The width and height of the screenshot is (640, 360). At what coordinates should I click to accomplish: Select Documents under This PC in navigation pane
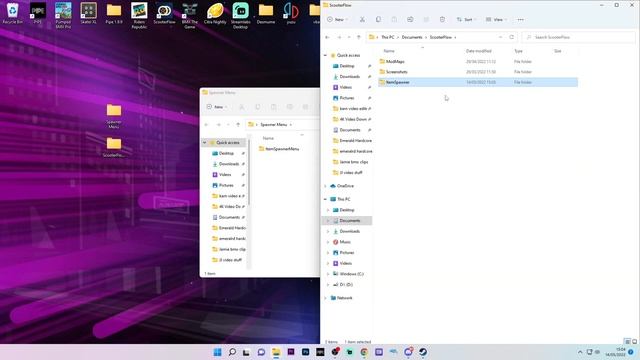tap(349, 220)
